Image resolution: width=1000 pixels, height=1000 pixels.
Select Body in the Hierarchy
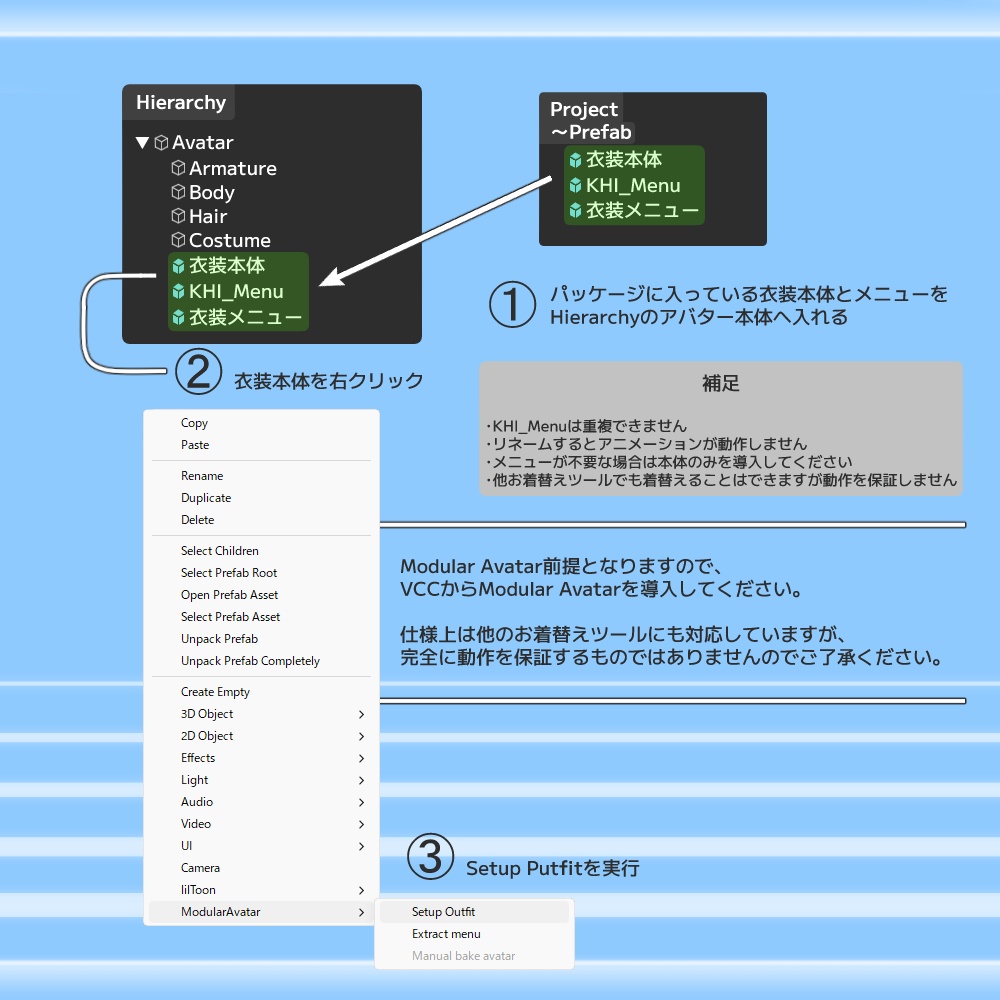coord(212,192)
